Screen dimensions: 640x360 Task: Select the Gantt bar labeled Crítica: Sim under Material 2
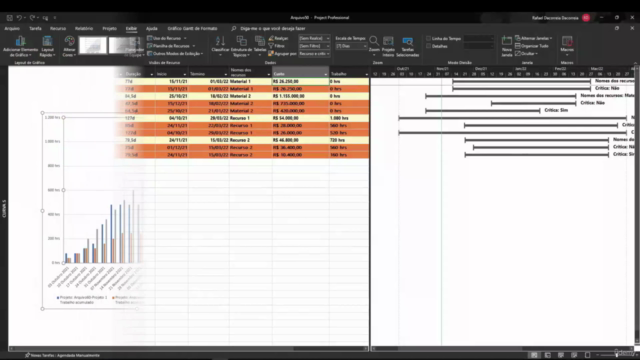482,111
